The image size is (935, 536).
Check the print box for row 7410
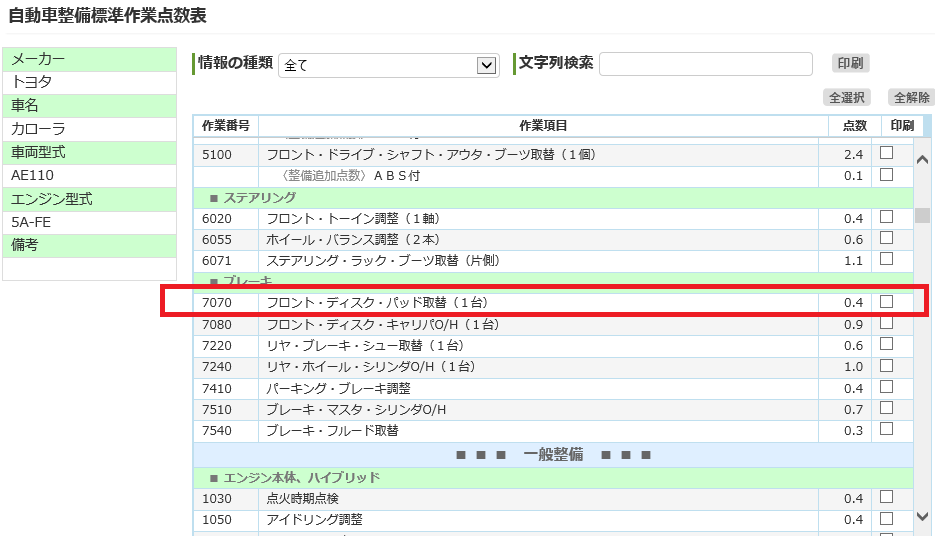tap(887, 387)
